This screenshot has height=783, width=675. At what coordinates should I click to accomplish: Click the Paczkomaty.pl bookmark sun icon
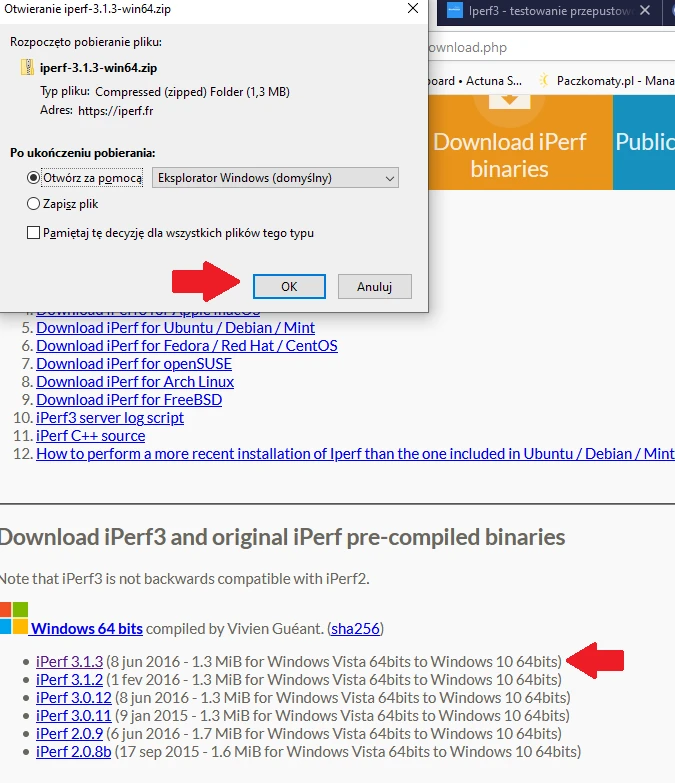click(x=545, y=80)
